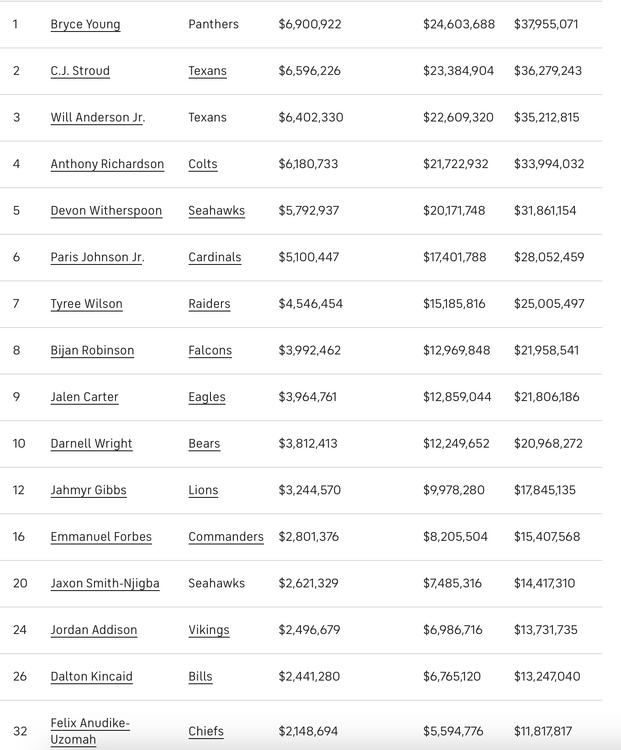Open Bryce Young's player link
Viewport: 621px width, 750px height.
click(85, 24)
